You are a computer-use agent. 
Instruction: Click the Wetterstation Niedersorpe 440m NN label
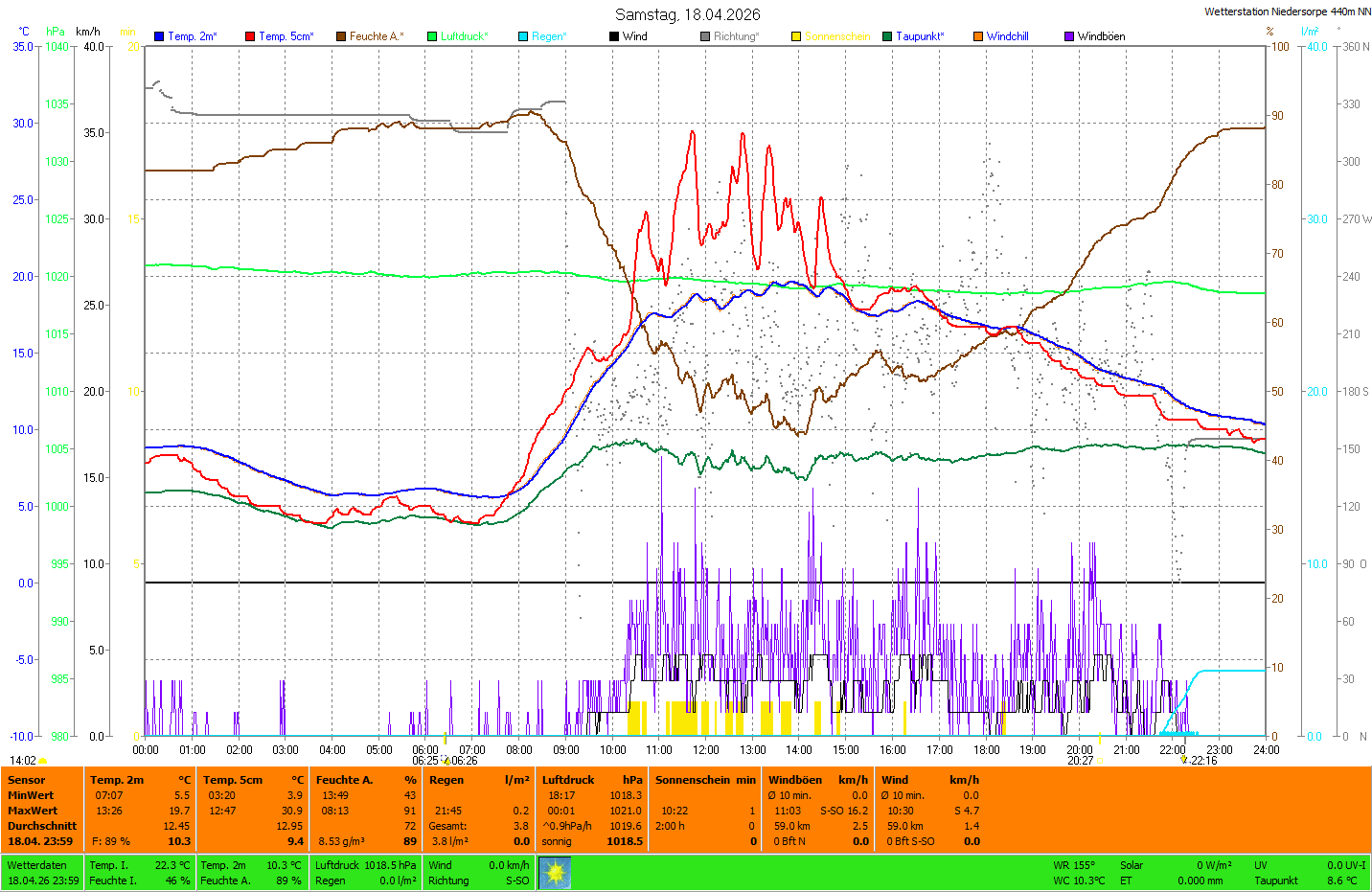(x=1287, y=11)
